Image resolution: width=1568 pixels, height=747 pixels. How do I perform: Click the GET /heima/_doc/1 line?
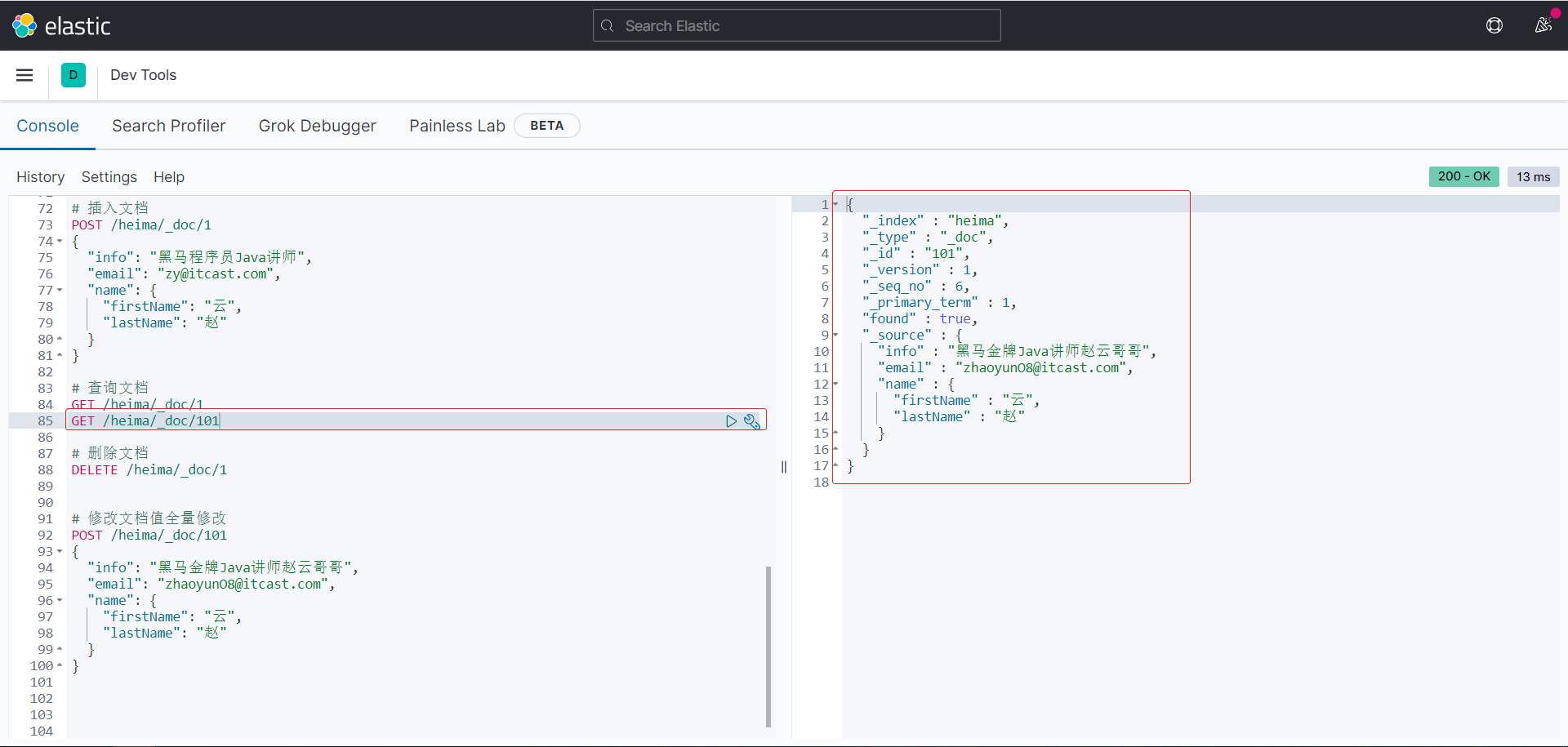[137, 404]
